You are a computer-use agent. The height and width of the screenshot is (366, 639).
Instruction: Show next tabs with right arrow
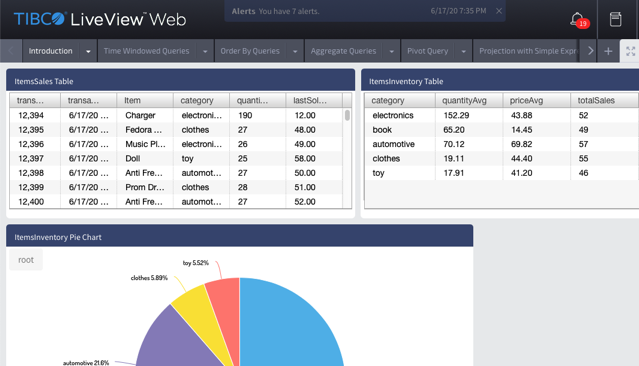coord(590,51)
